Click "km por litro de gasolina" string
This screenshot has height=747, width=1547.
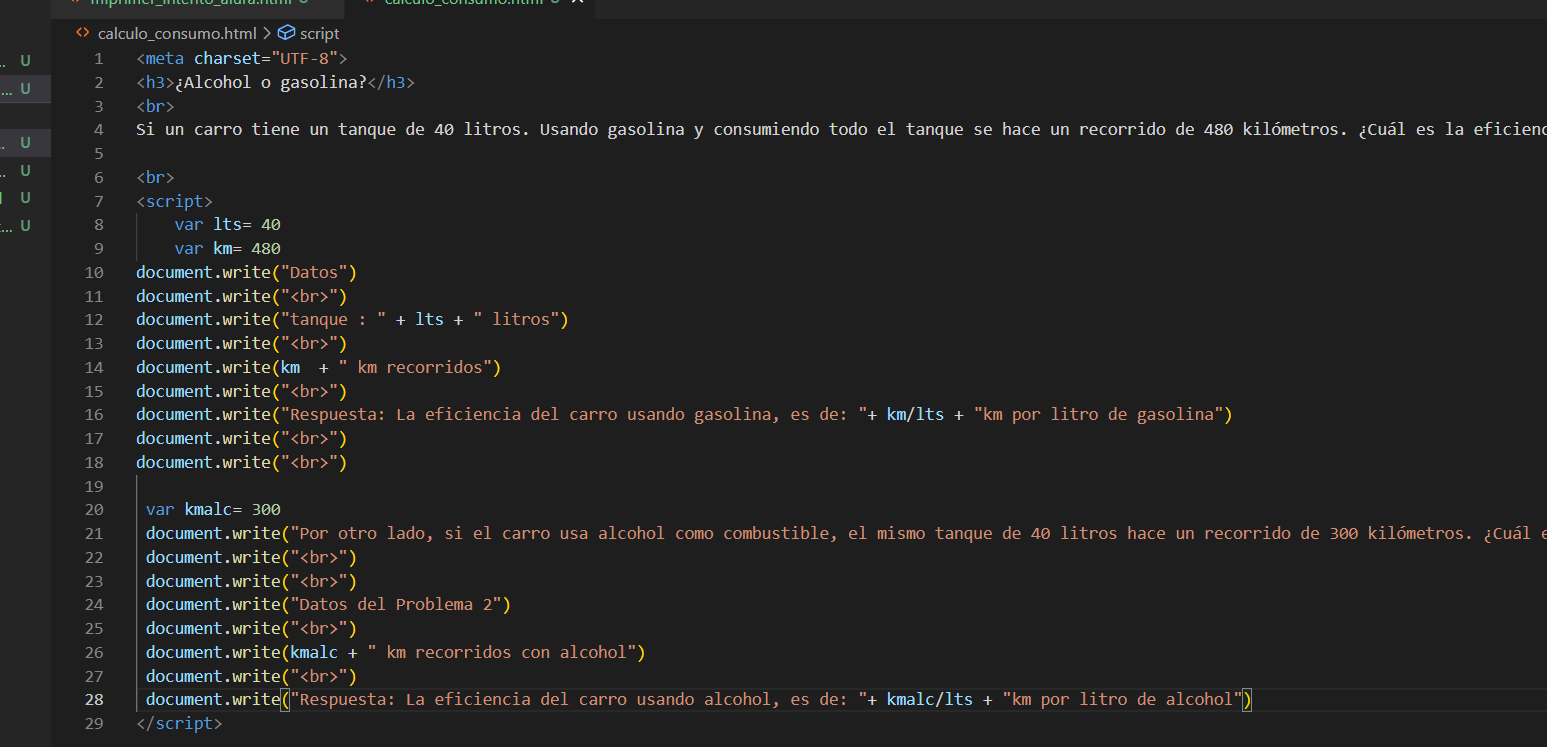pyautogui.click(x=1098, y=414)
